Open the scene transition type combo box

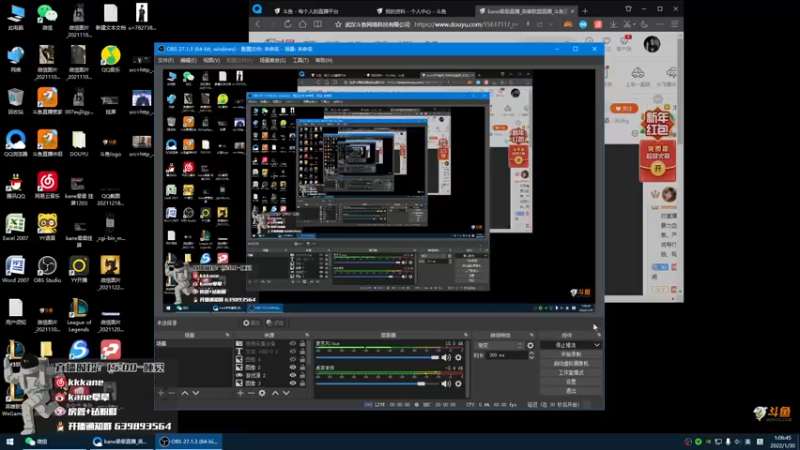pos(498,345)
